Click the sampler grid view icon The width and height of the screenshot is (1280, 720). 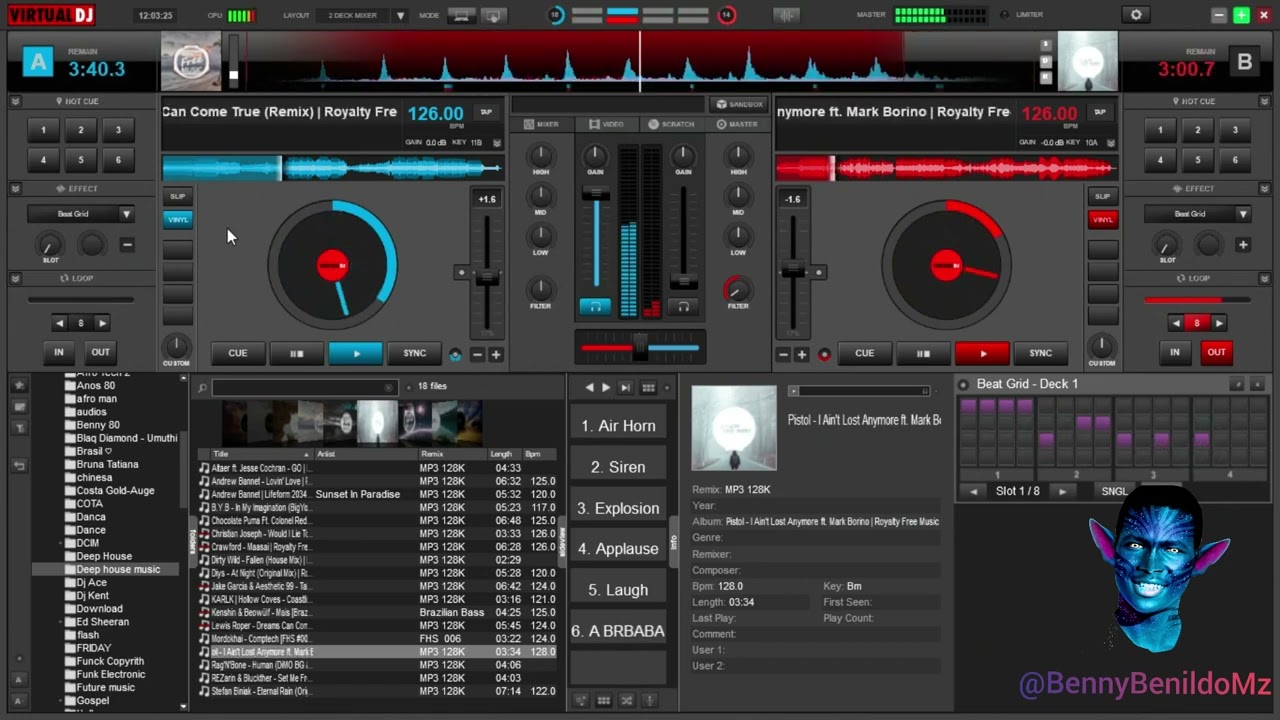click(x=648, y=387)
